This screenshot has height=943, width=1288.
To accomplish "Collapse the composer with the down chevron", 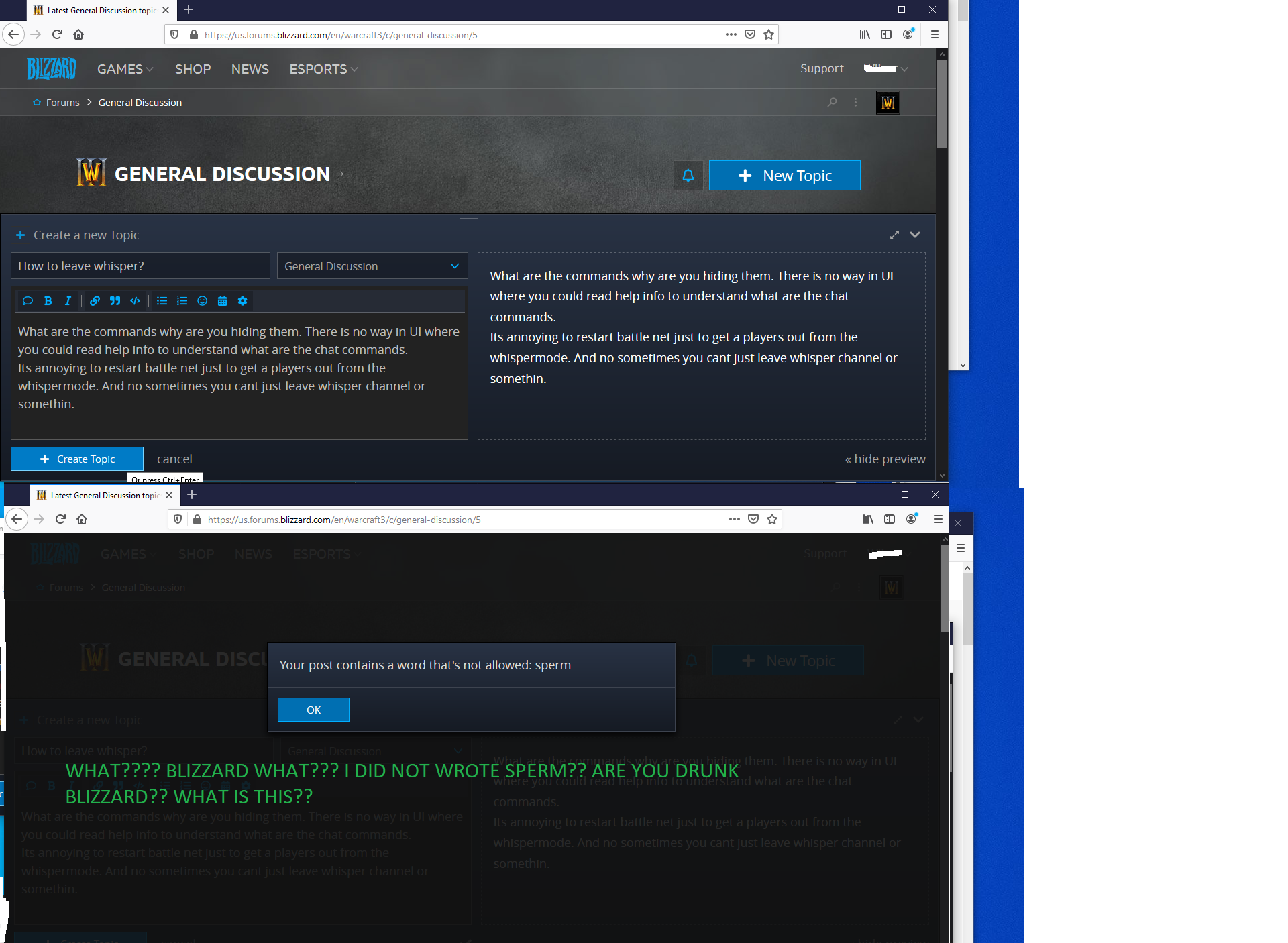I will pos(915,235).
